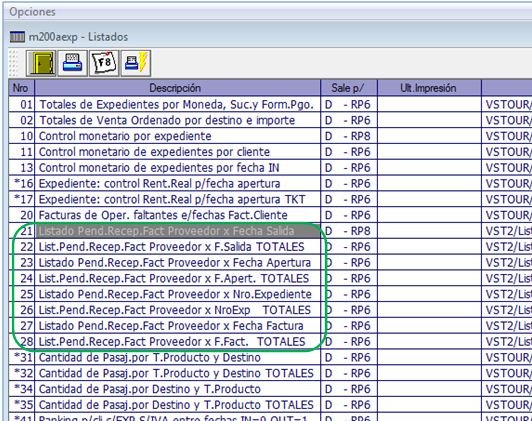Click the Descripción column header
This screenshot has width=532, height=421.
click(177, 88)
